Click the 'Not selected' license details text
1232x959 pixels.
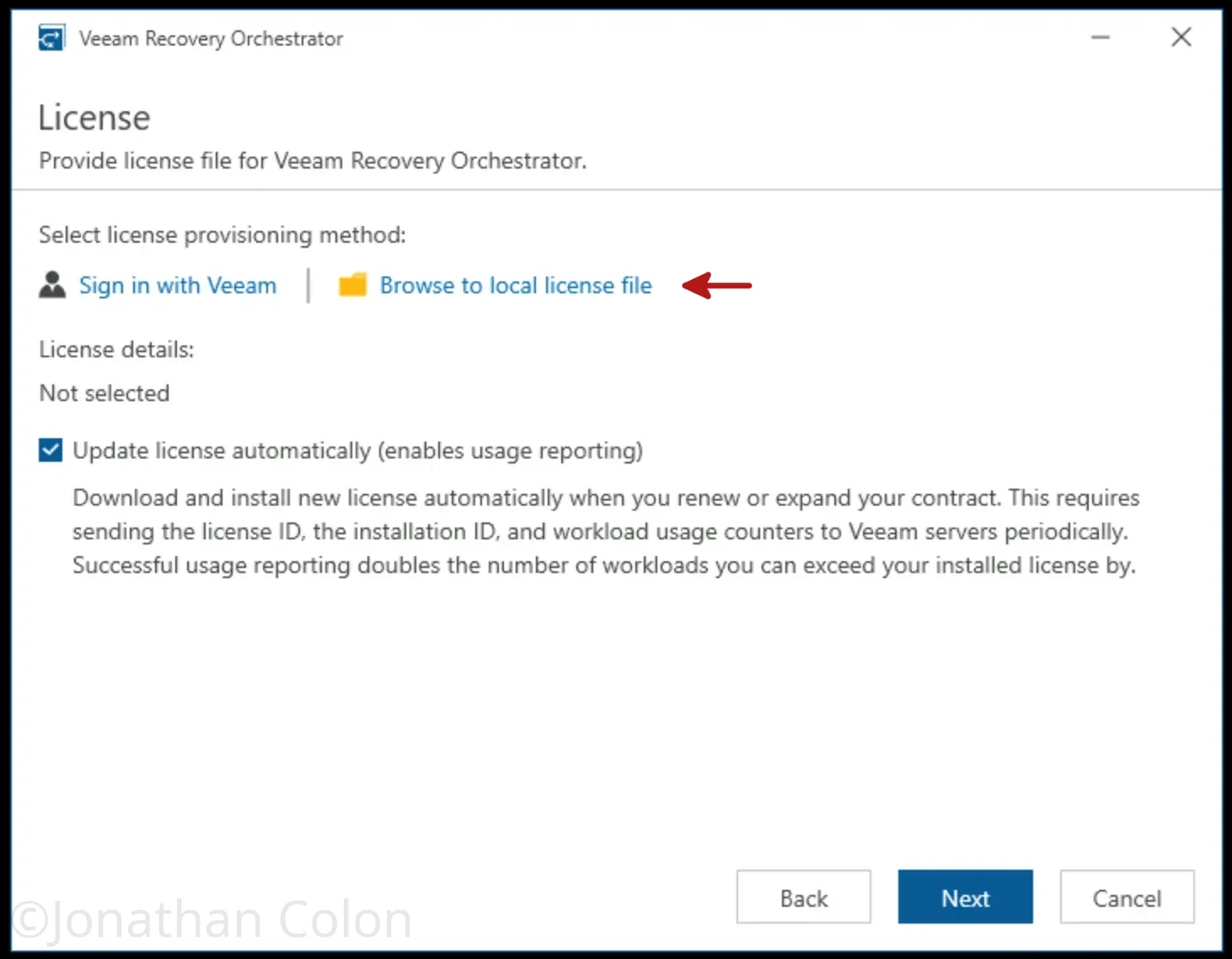pyautogui.click(x=104, y=394)
